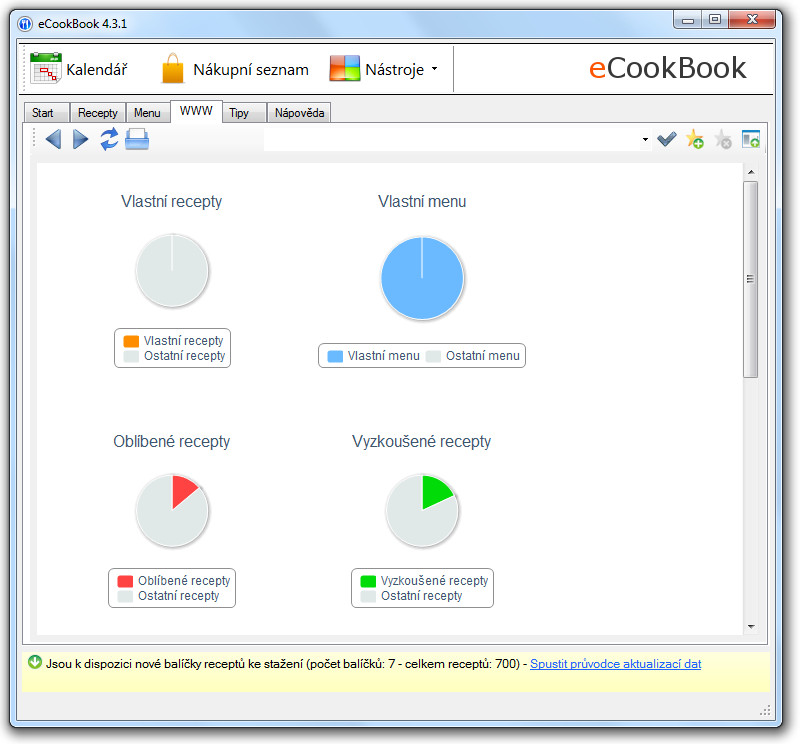This screenshot has height=744, width=800.
Task: Click the Nástroje colorful tools icon
Action: 344,68
